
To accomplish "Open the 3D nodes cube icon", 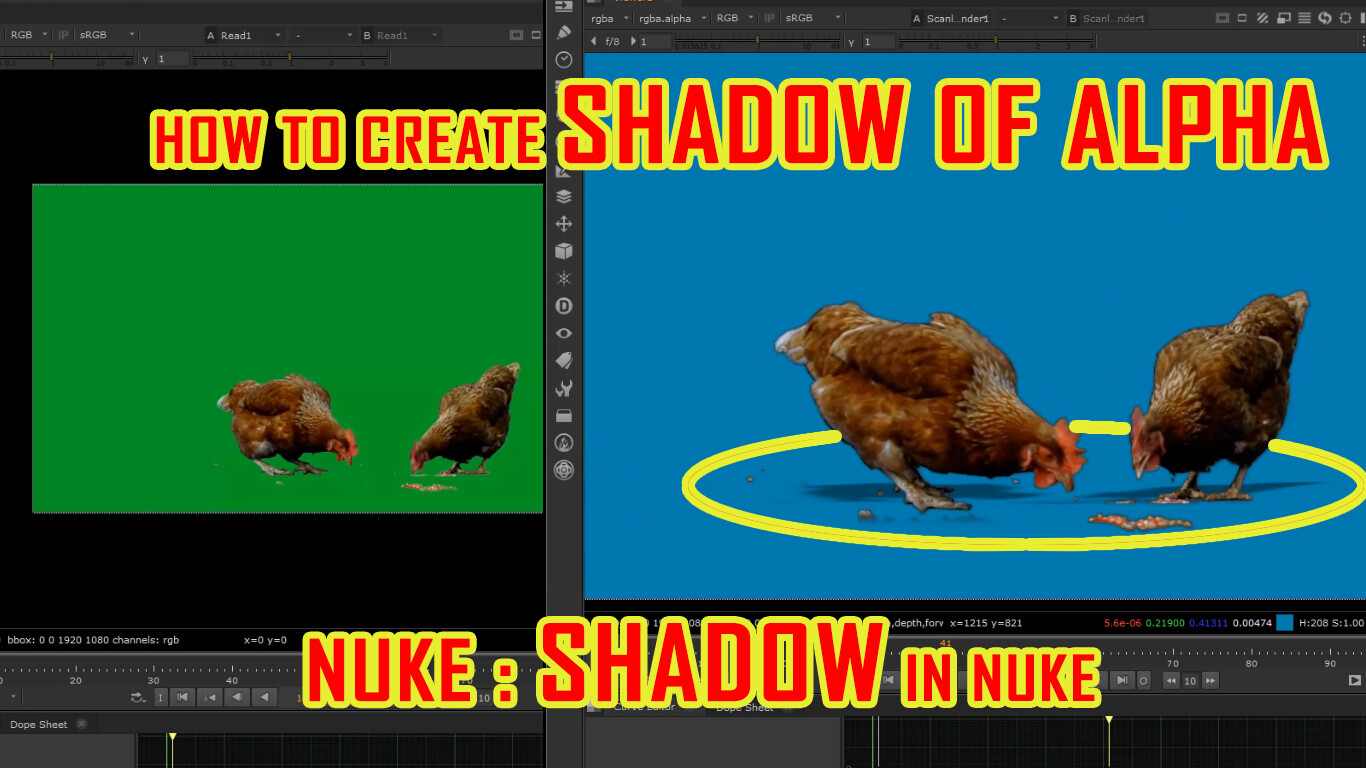I will click(x=564, y=251).
